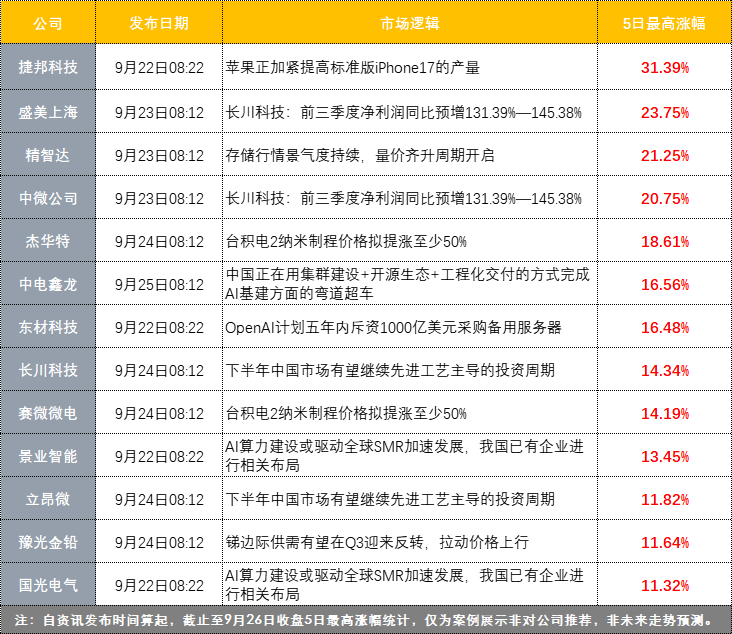The width and height of the screenshot is (732, 634).
Task: Select the 豫光金铅 company cell
Action: click(48, 542)
